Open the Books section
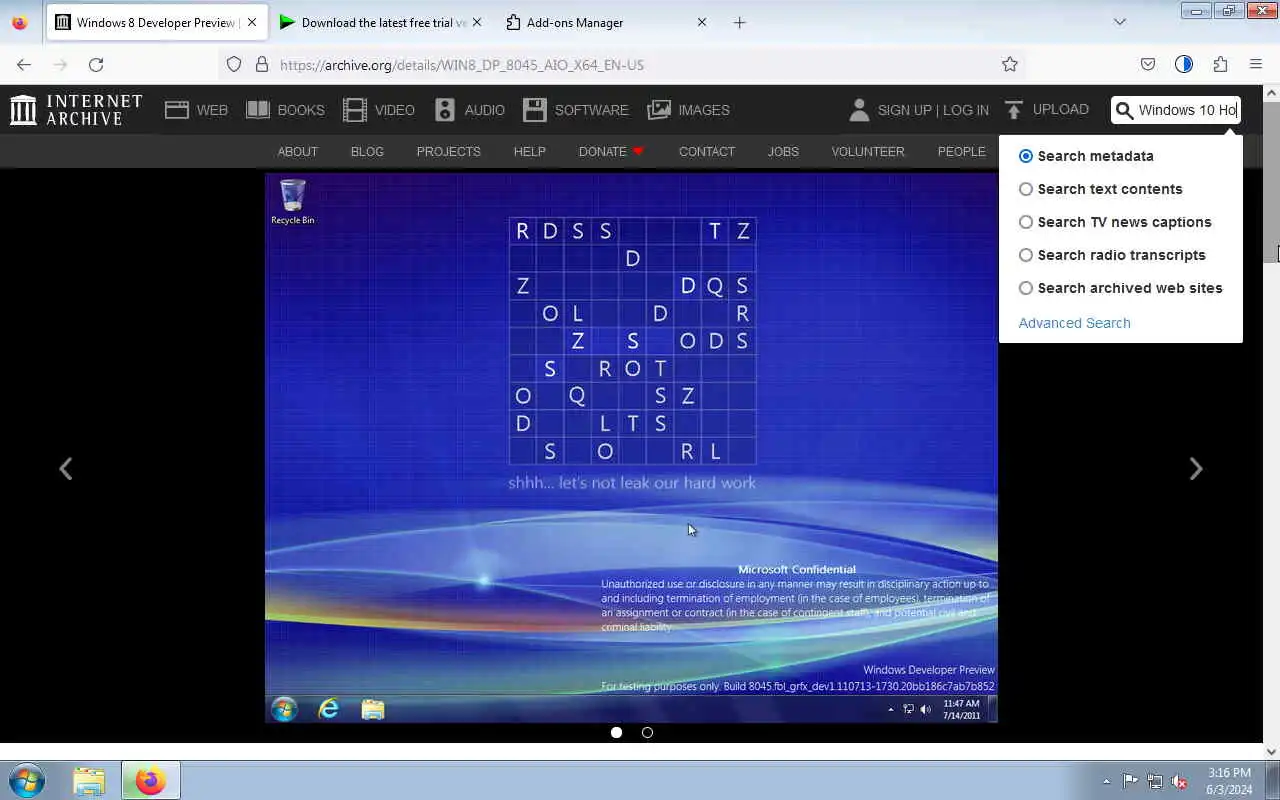 click(286, 110)
